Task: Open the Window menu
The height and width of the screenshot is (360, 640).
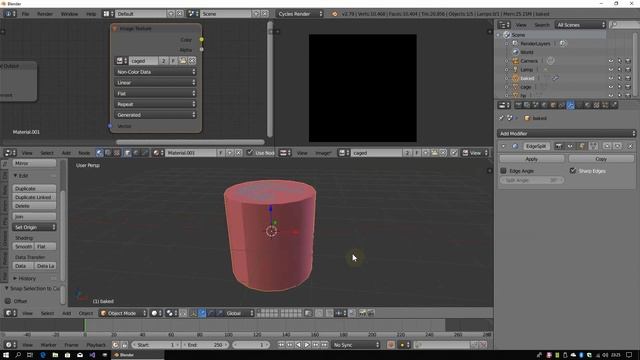Action: pyautogui.click(x=69, y=14)
